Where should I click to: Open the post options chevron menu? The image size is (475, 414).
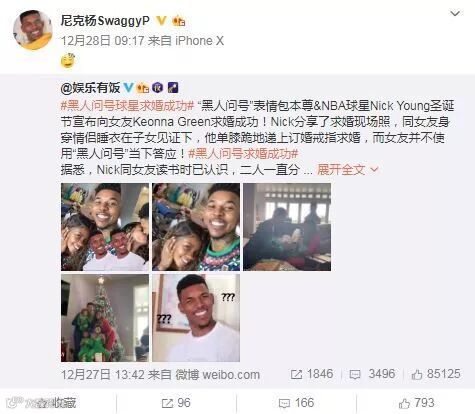[x=455, y=14]
